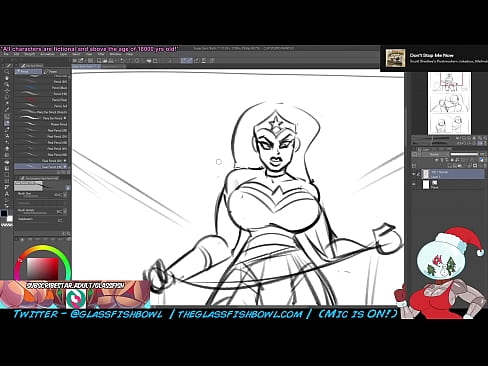Select the Zoom magnifier tool

(7, 72)
